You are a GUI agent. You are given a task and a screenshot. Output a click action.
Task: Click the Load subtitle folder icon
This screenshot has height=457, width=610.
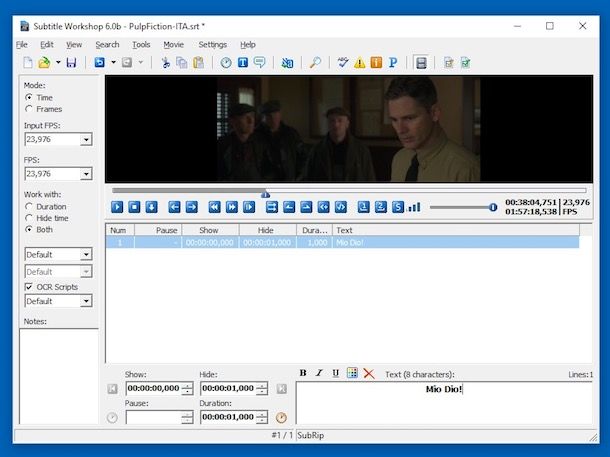pyautogui.click(x=44, y=63)
